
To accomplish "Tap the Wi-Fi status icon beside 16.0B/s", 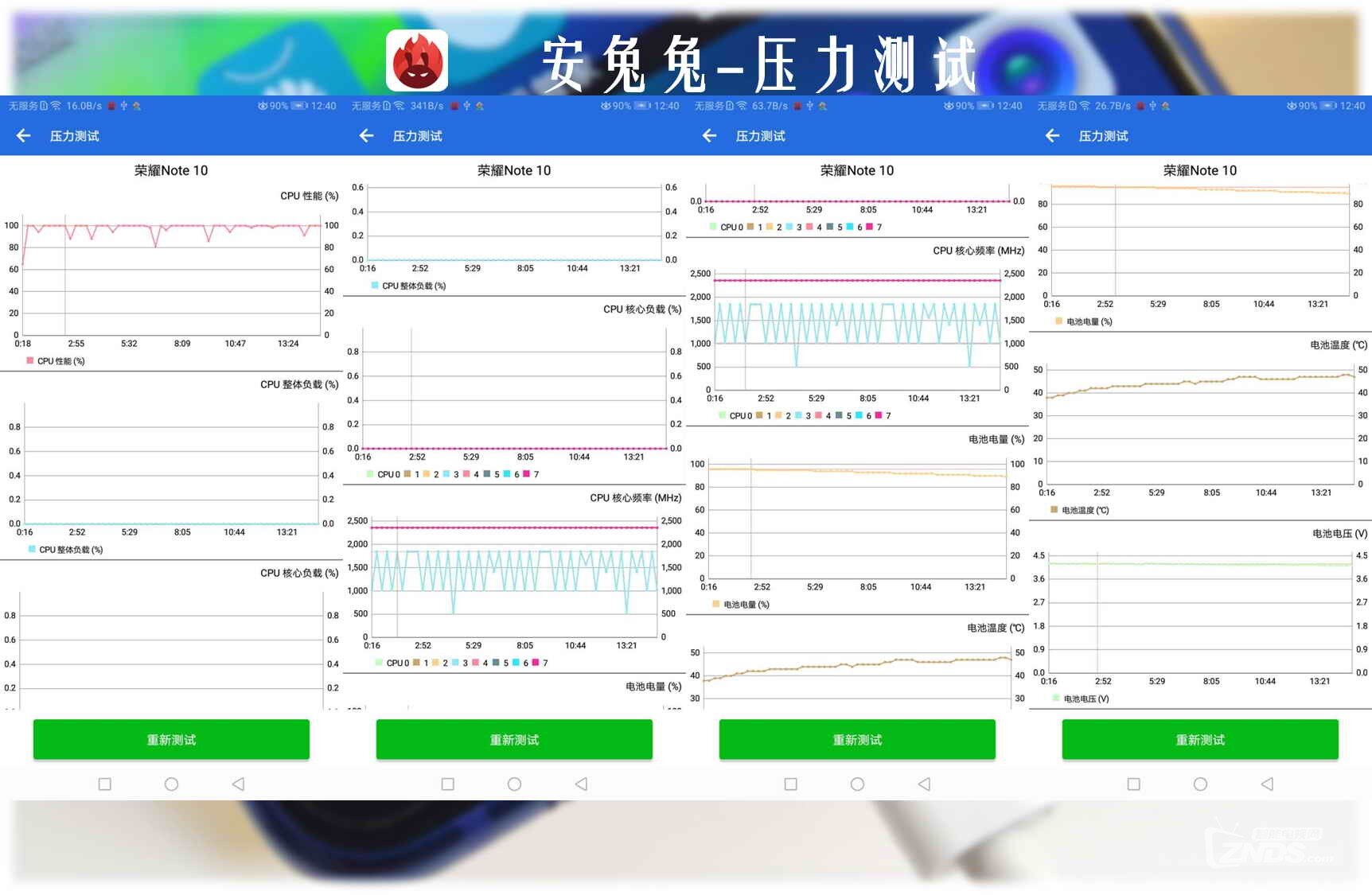I will [x=56, y=106].
